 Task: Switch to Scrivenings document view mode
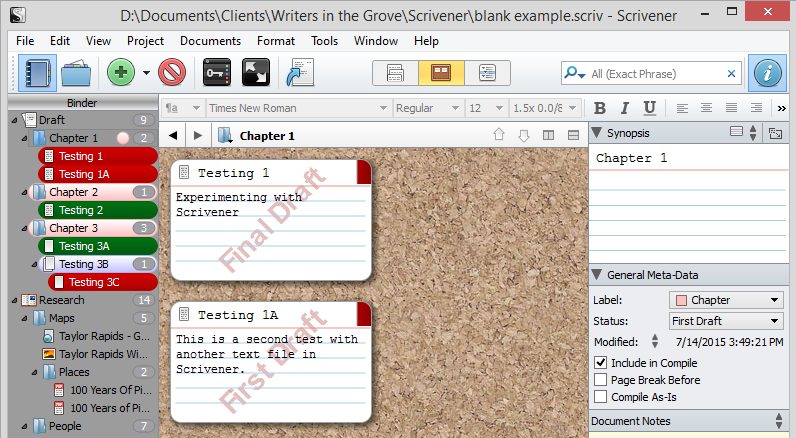coord(395,73)
